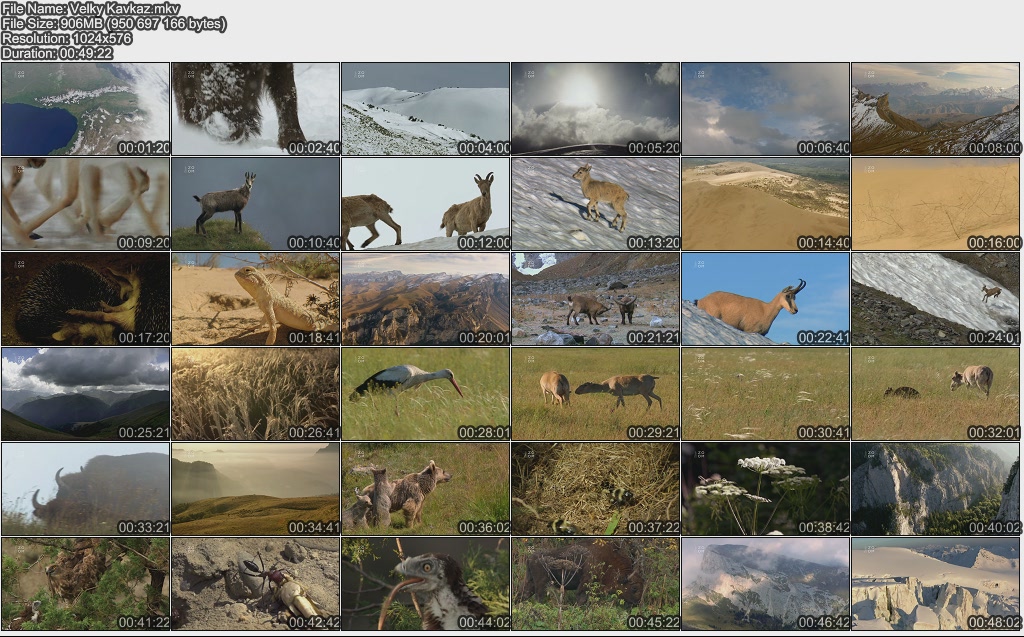Click the Duration 00:49:22 text
Screen dimensions: 1024x637
tap(57, 53)
